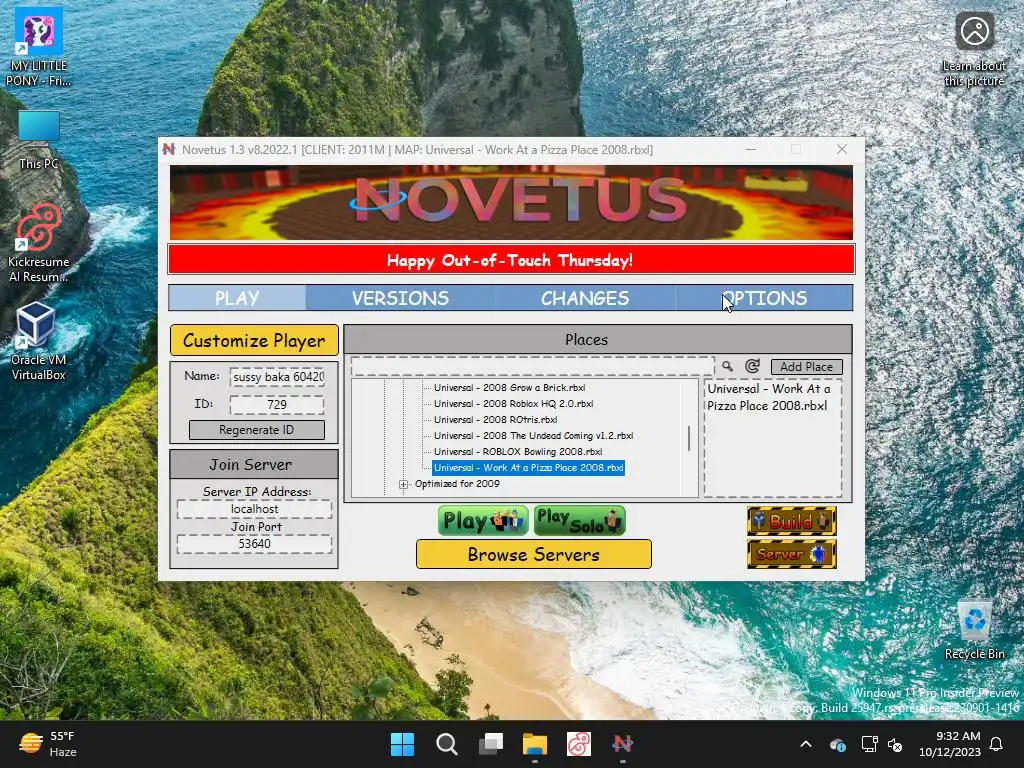The height and width of the screenshot is (768, 1024).
Task: Select the Recycle Bin desktop icon
Action: point(974,631)
